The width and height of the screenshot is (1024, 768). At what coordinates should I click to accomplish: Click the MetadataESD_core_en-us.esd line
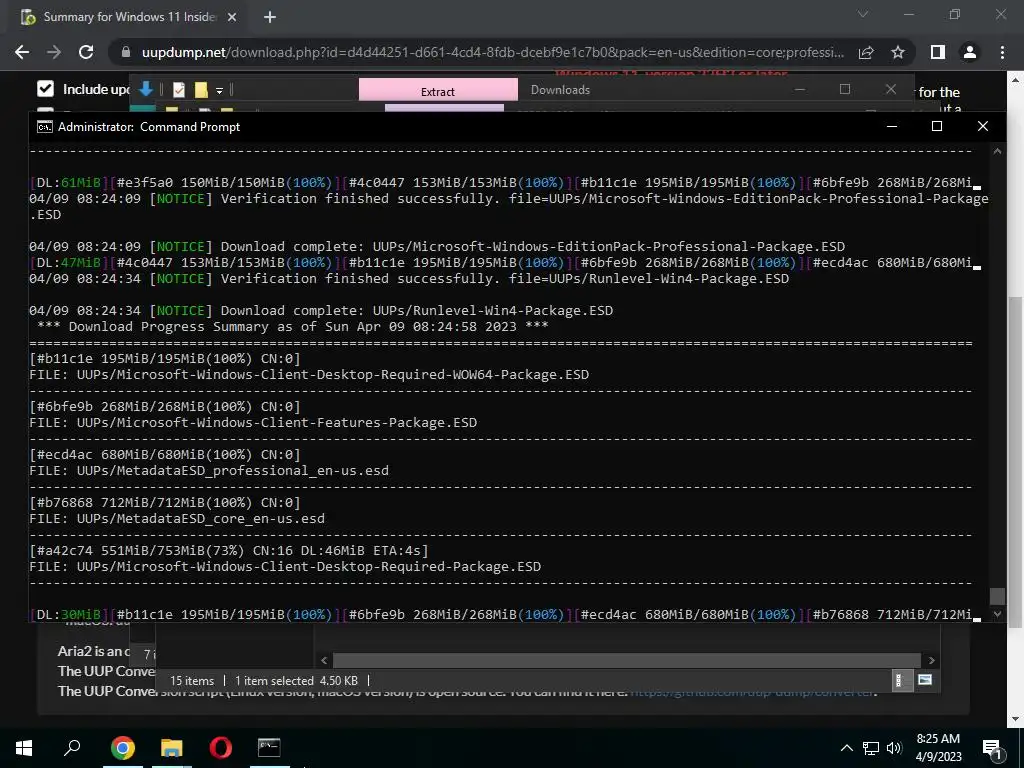coord(177,519)
